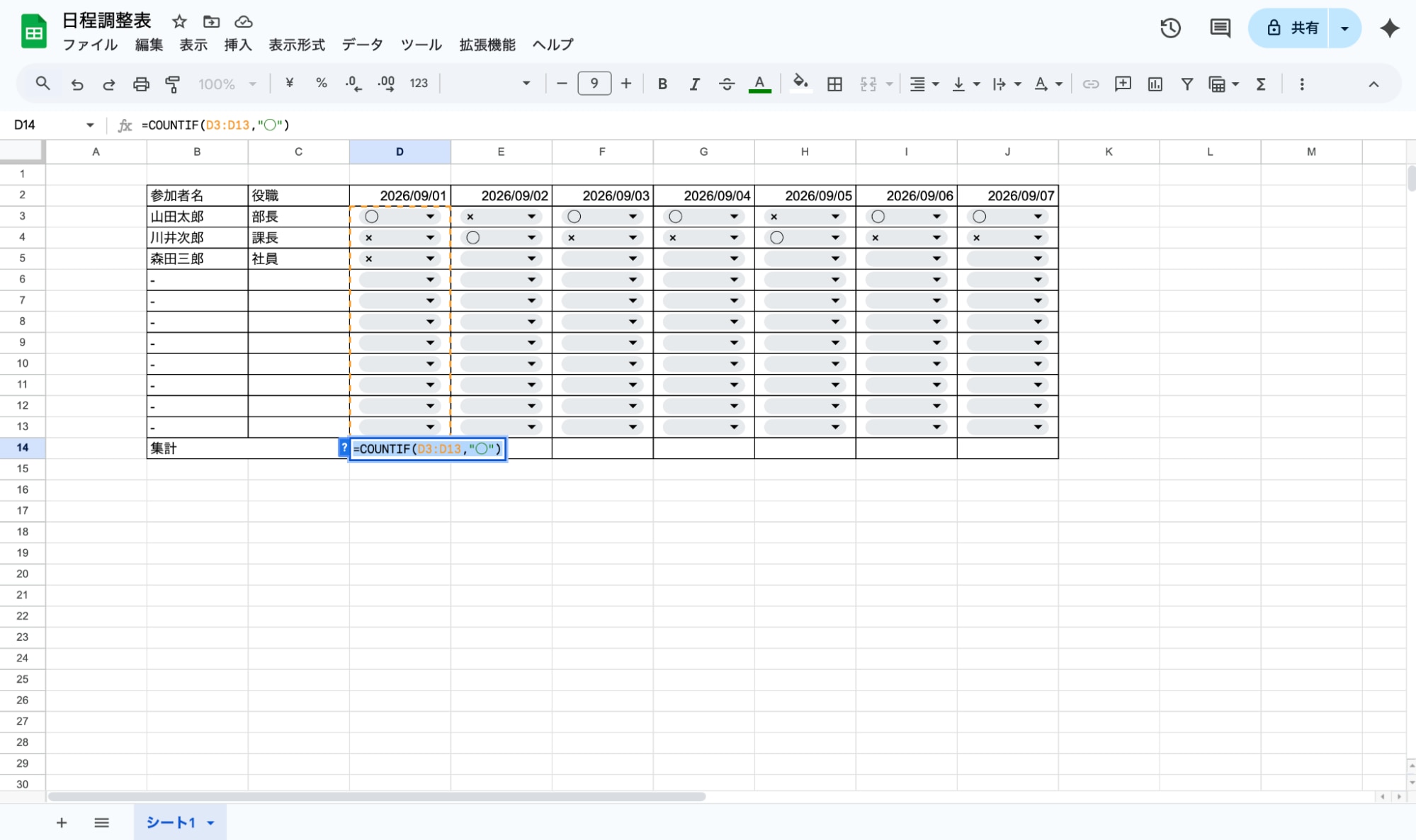Click the Gemini sparkle icon
The image size is (1416, 840).
(1389, 28)
